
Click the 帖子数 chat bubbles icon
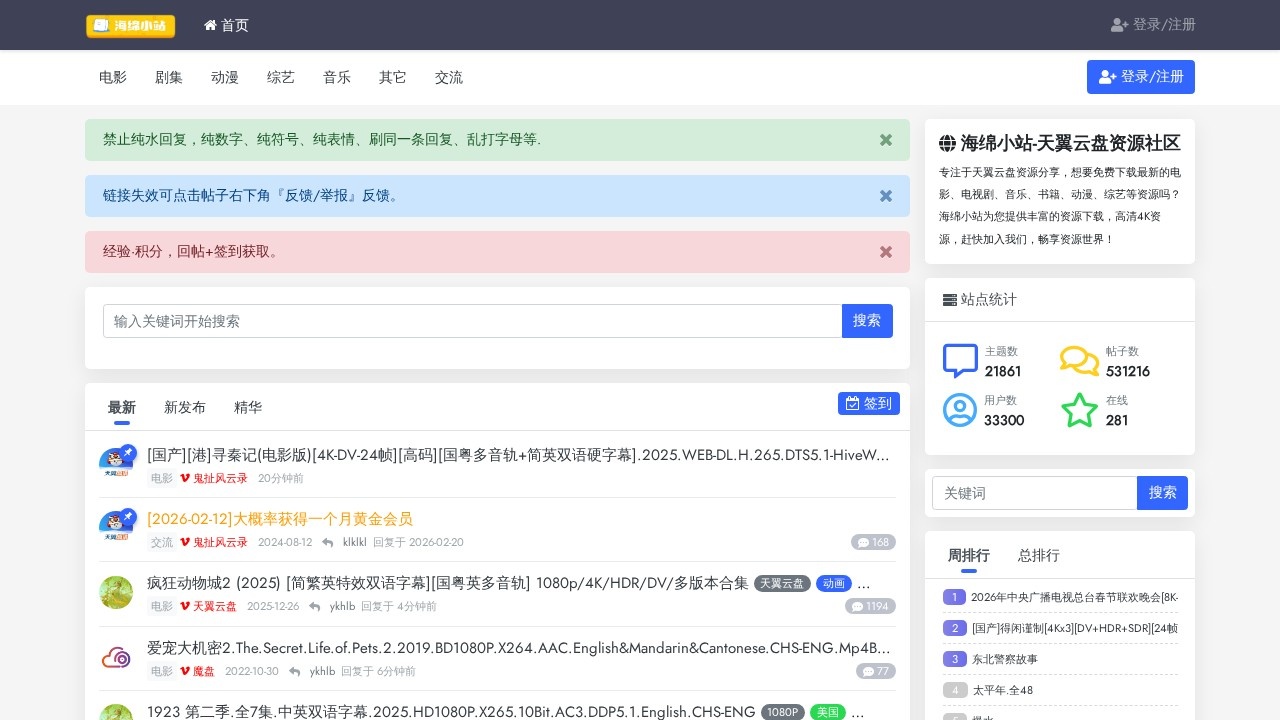coord(1079,361)
